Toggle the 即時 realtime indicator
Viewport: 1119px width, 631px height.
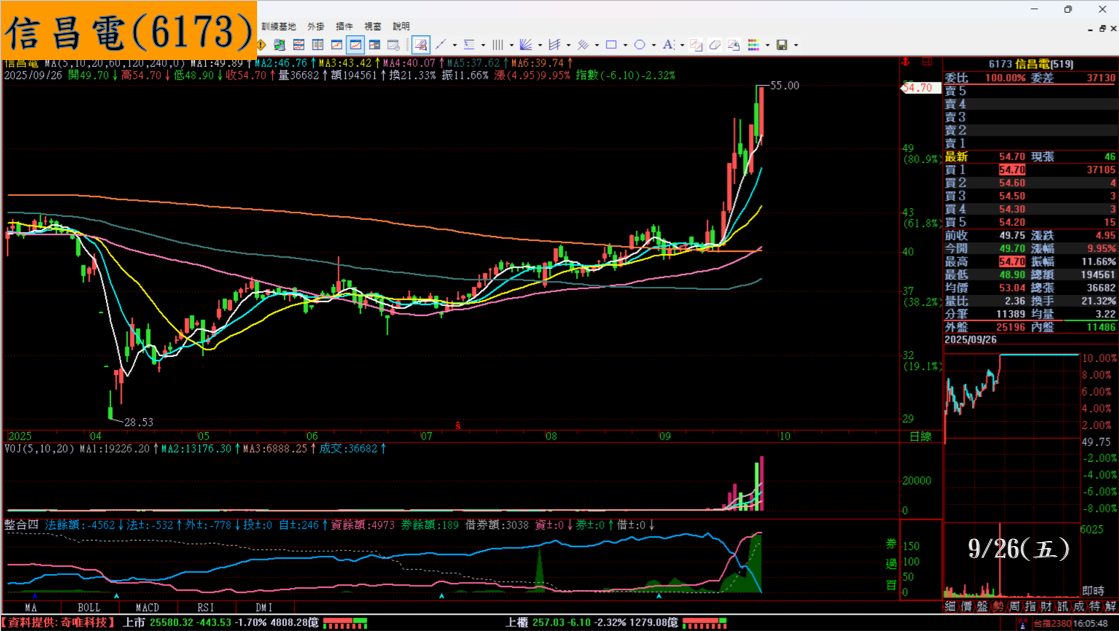[1093, 591]
